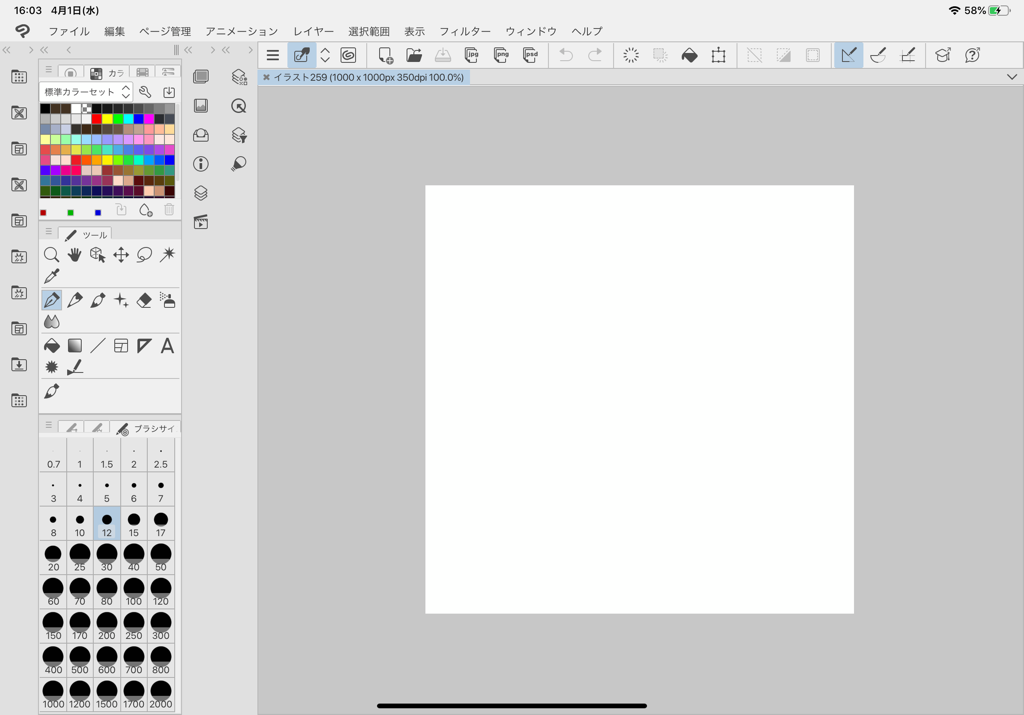Pick the black swatch in top row
The image size is (1024, 715).
(x=45, y=108)
